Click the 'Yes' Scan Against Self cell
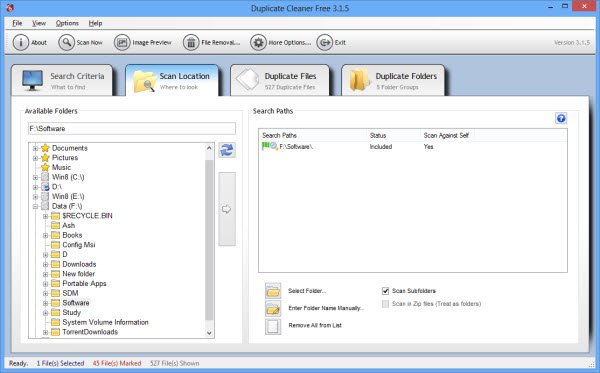The height and width of the screenshot is (373, 600). click(428, 147)
